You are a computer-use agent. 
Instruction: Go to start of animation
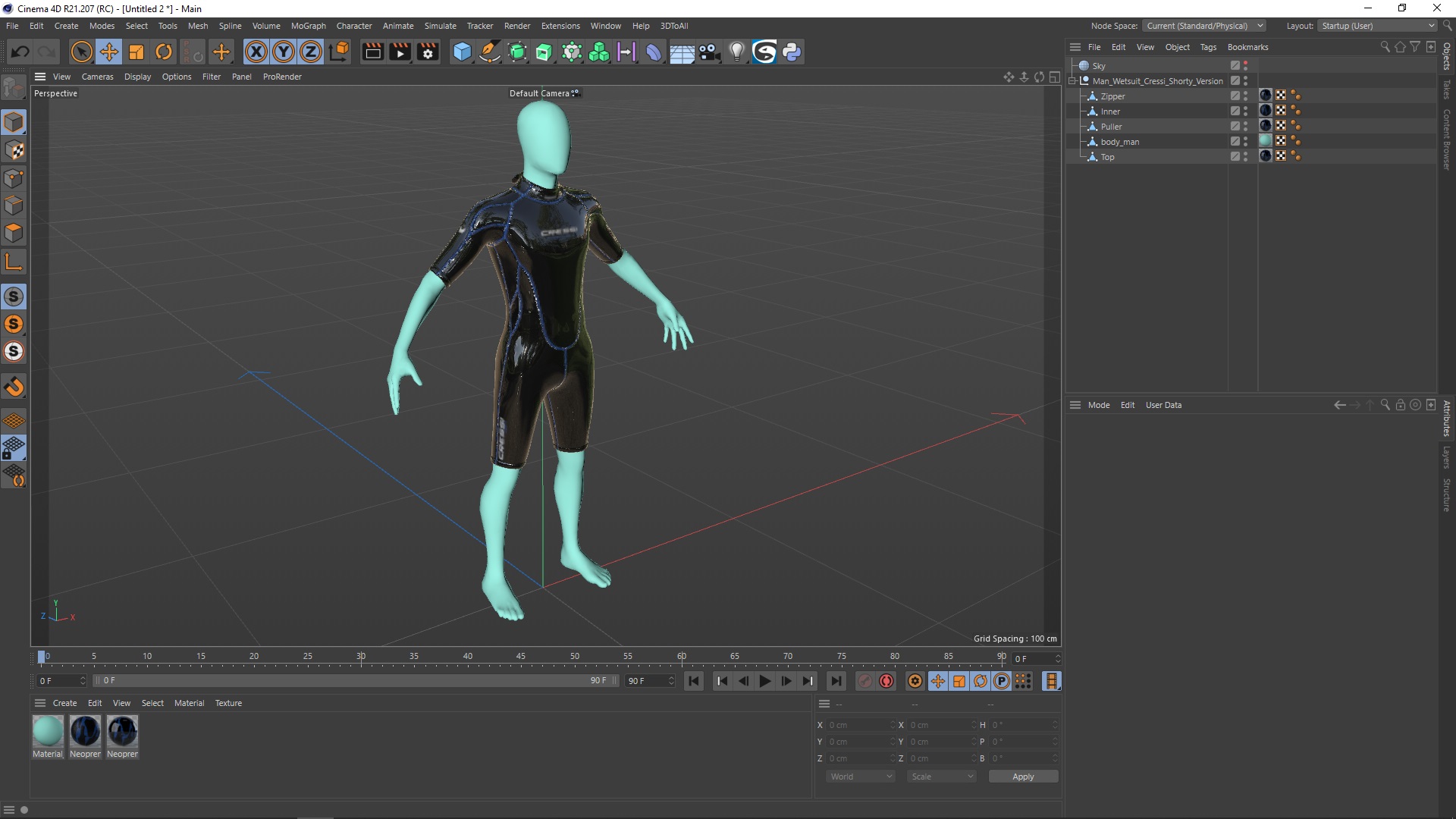click(693, 681)
